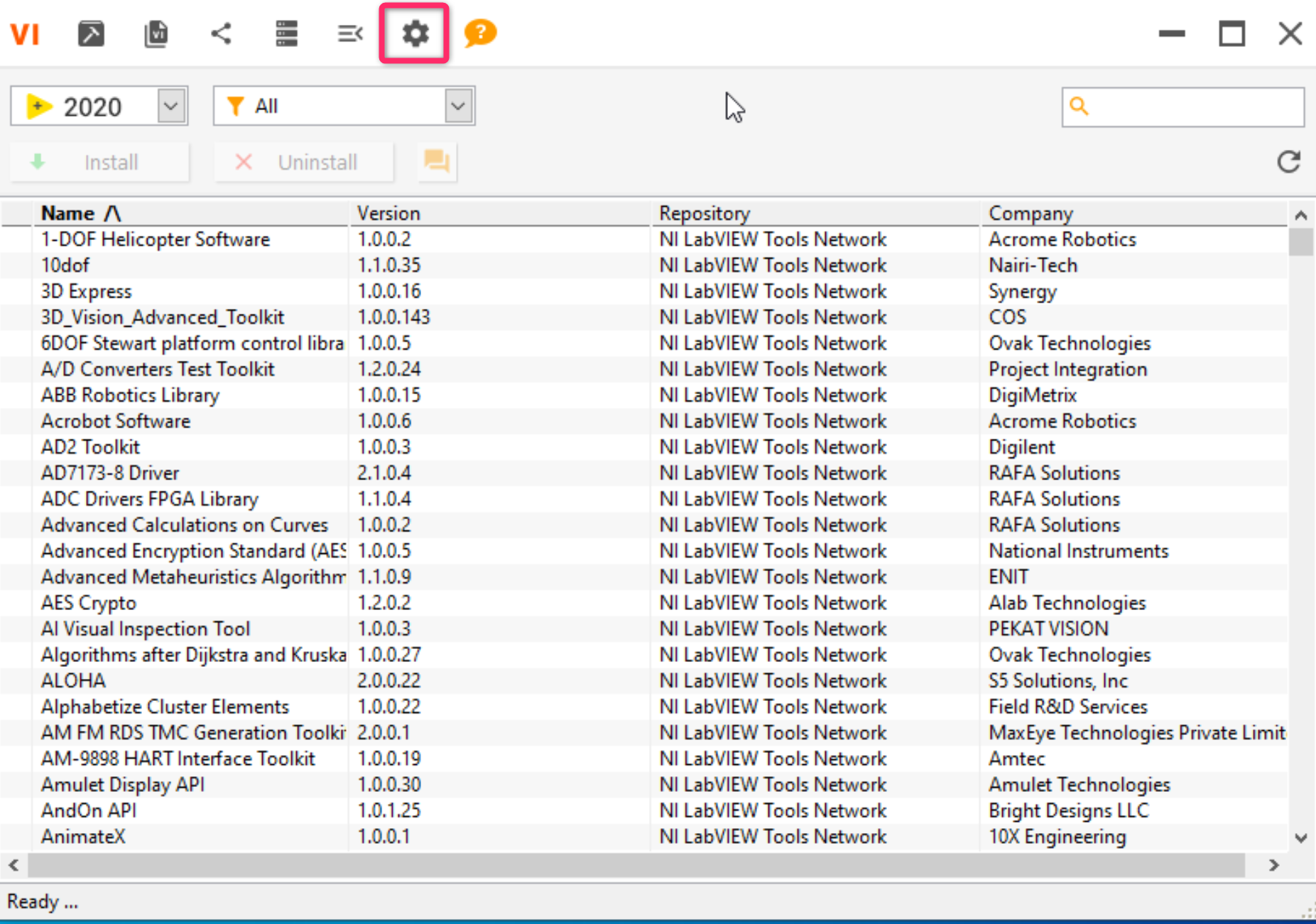
Task: Click the search magnifier icon
Action: [1079, 107]
